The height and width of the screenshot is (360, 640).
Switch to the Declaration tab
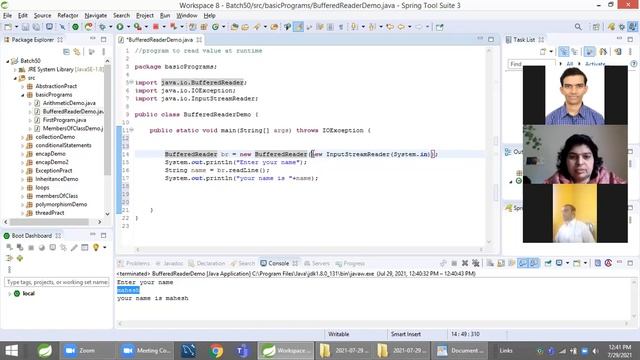[x=207, y=263]
